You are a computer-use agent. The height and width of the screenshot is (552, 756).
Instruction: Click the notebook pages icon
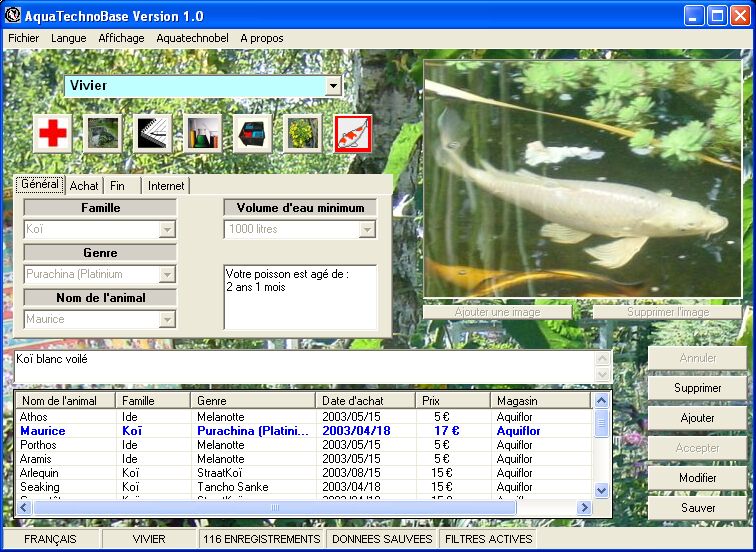pyautogui.click(x=152, y=133)
